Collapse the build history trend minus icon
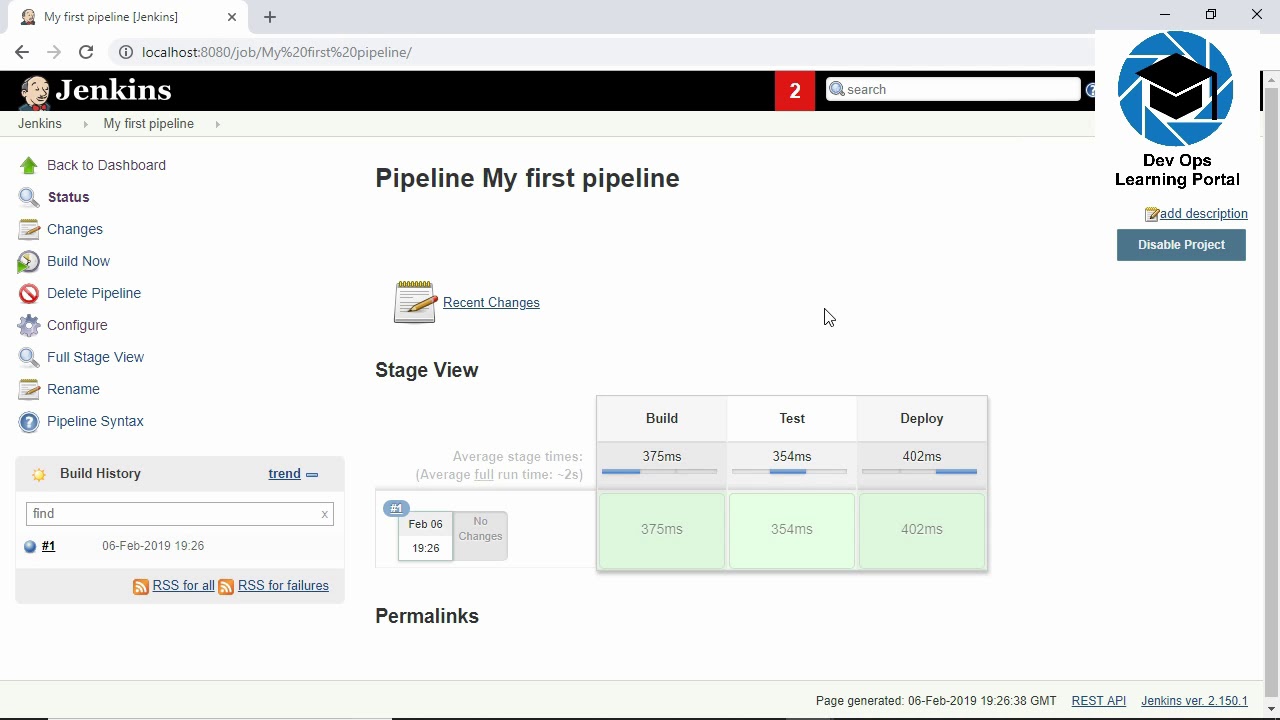 pyautogui.click(x=312, y=475)
